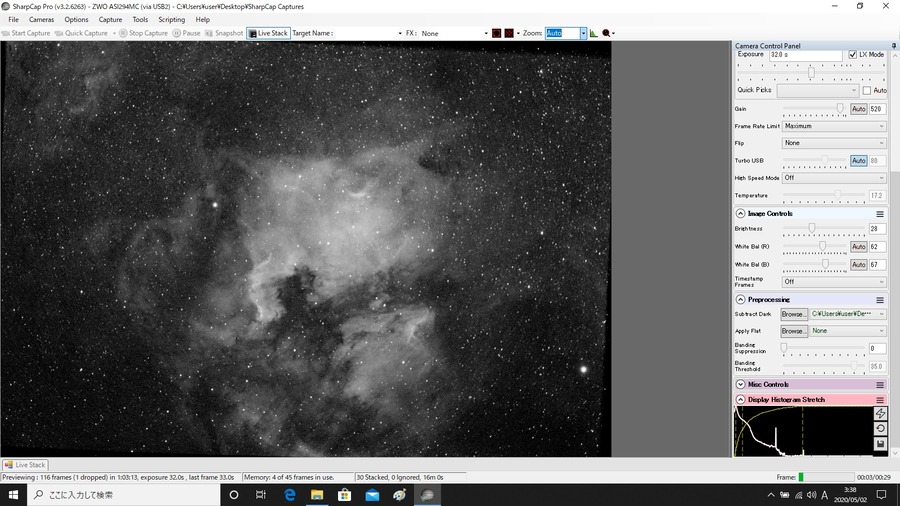Screen dimensions: 900x506
Task: Open the Preprocessing hamburger menu
Action: [879, 300]
